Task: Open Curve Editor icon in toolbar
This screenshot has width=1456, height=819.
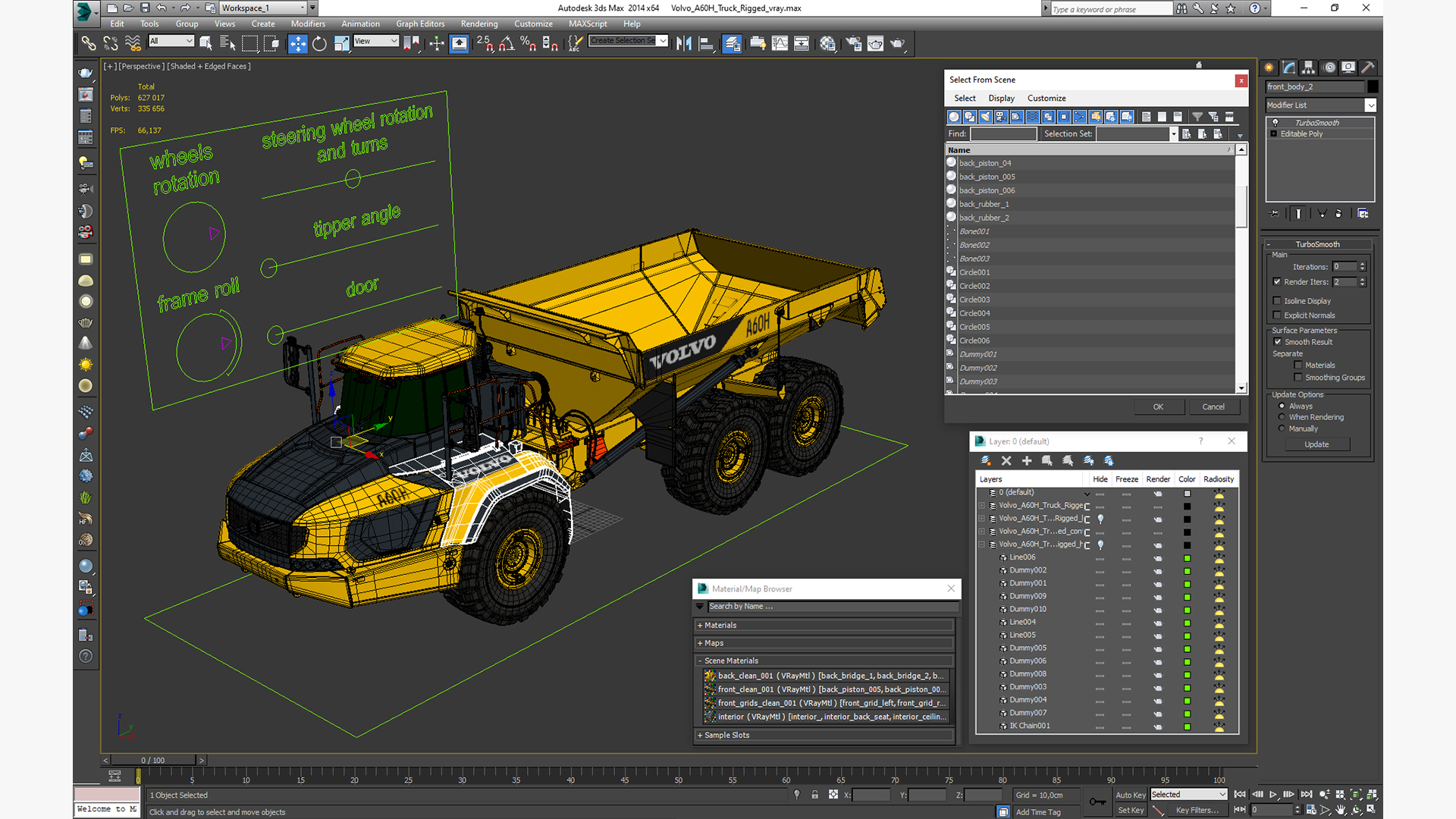Action: (780, 43)
